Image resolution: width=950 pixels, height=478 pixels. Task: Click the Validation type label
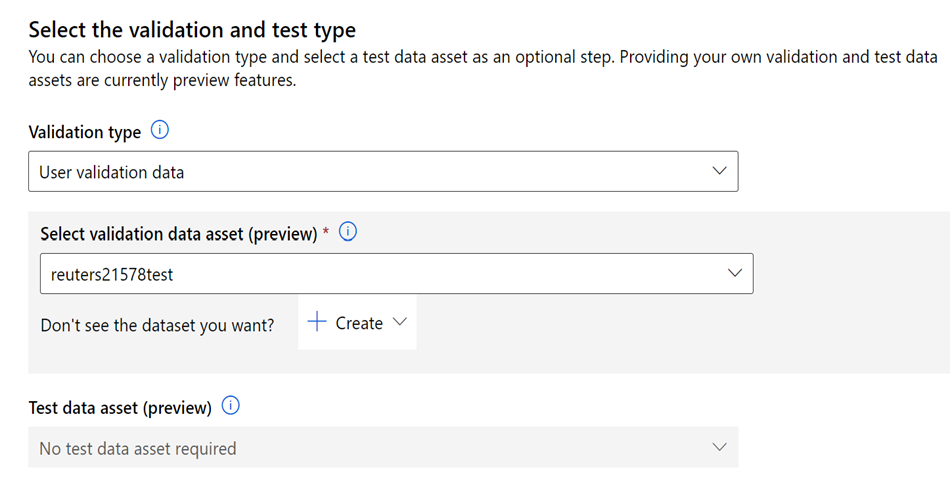85,132
